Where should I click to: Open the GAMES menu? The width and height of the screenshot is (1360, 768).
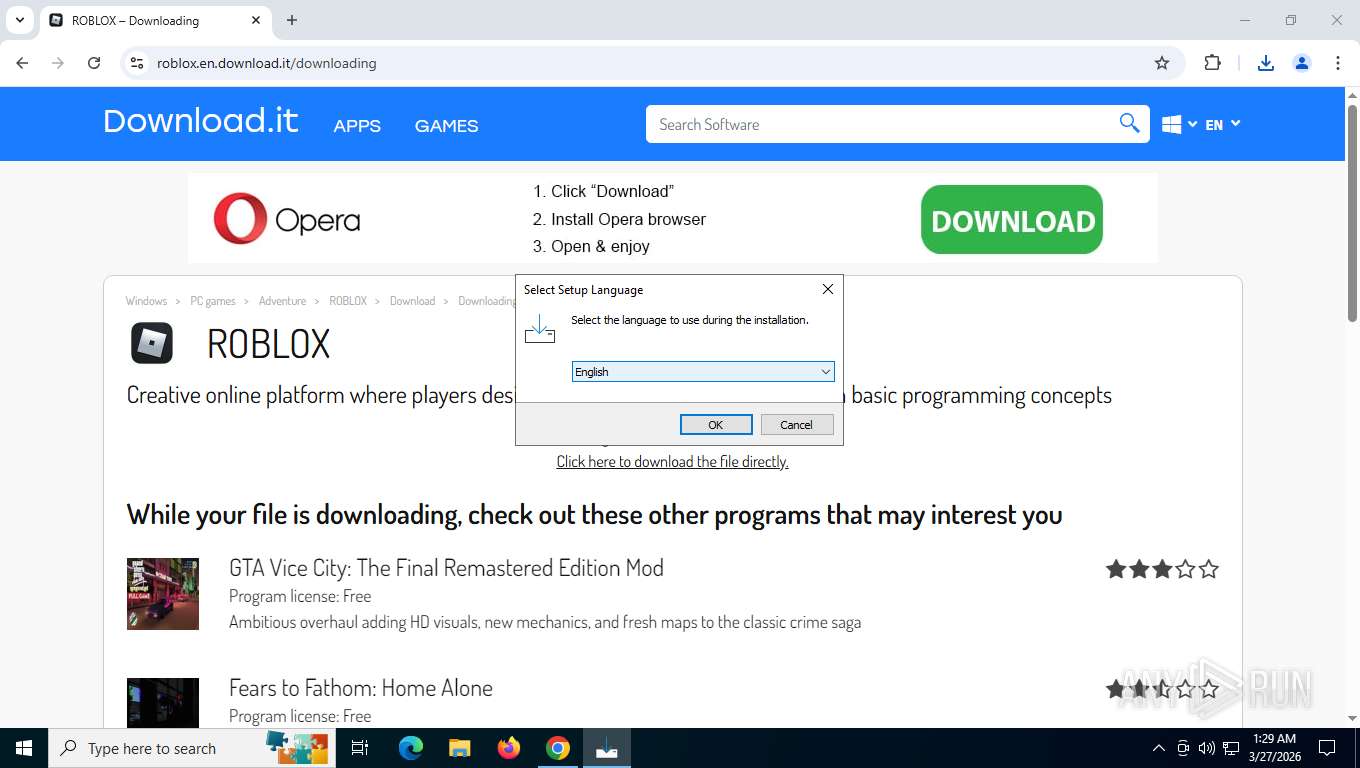(x=446, y=126)
